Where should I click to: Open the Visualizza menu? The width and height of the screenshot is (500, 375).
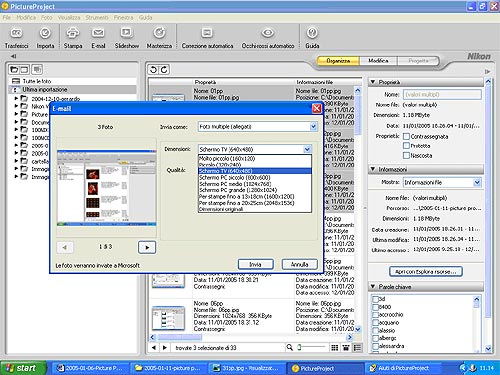coord(69,17)
